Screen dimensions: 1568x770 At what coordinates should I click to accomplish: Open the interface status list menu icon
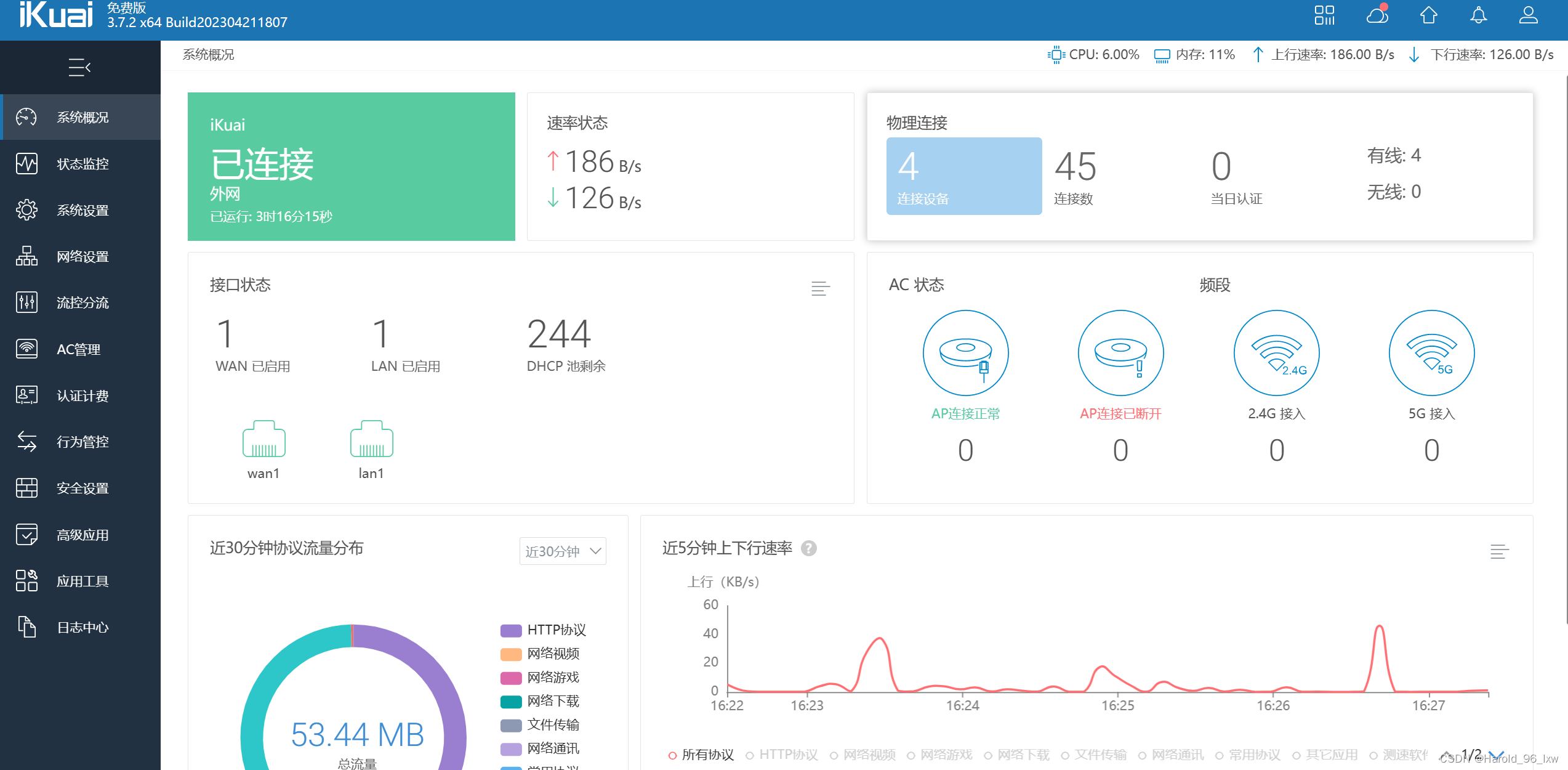820,288
